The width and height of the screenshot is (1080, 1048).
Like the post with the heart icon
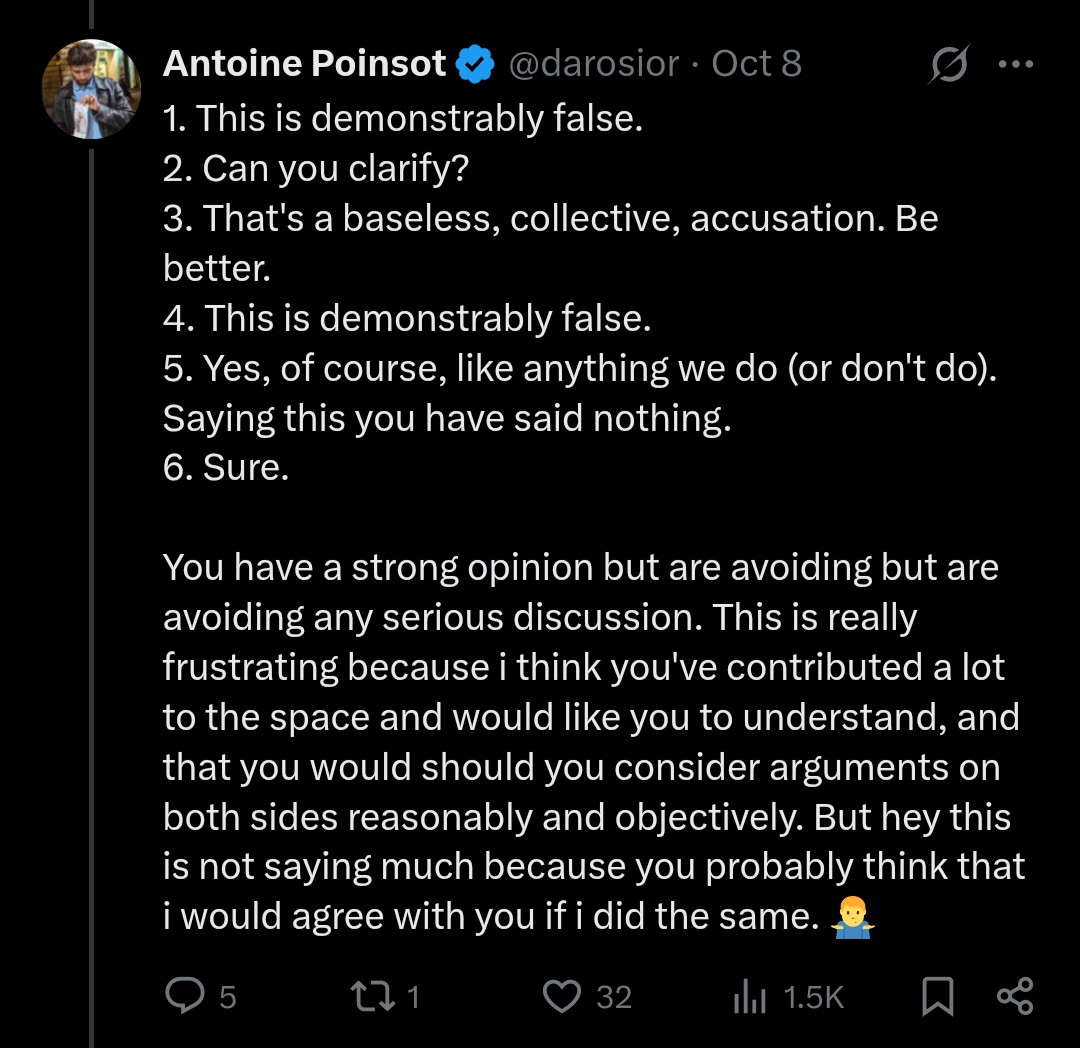(x=562, y=996)
